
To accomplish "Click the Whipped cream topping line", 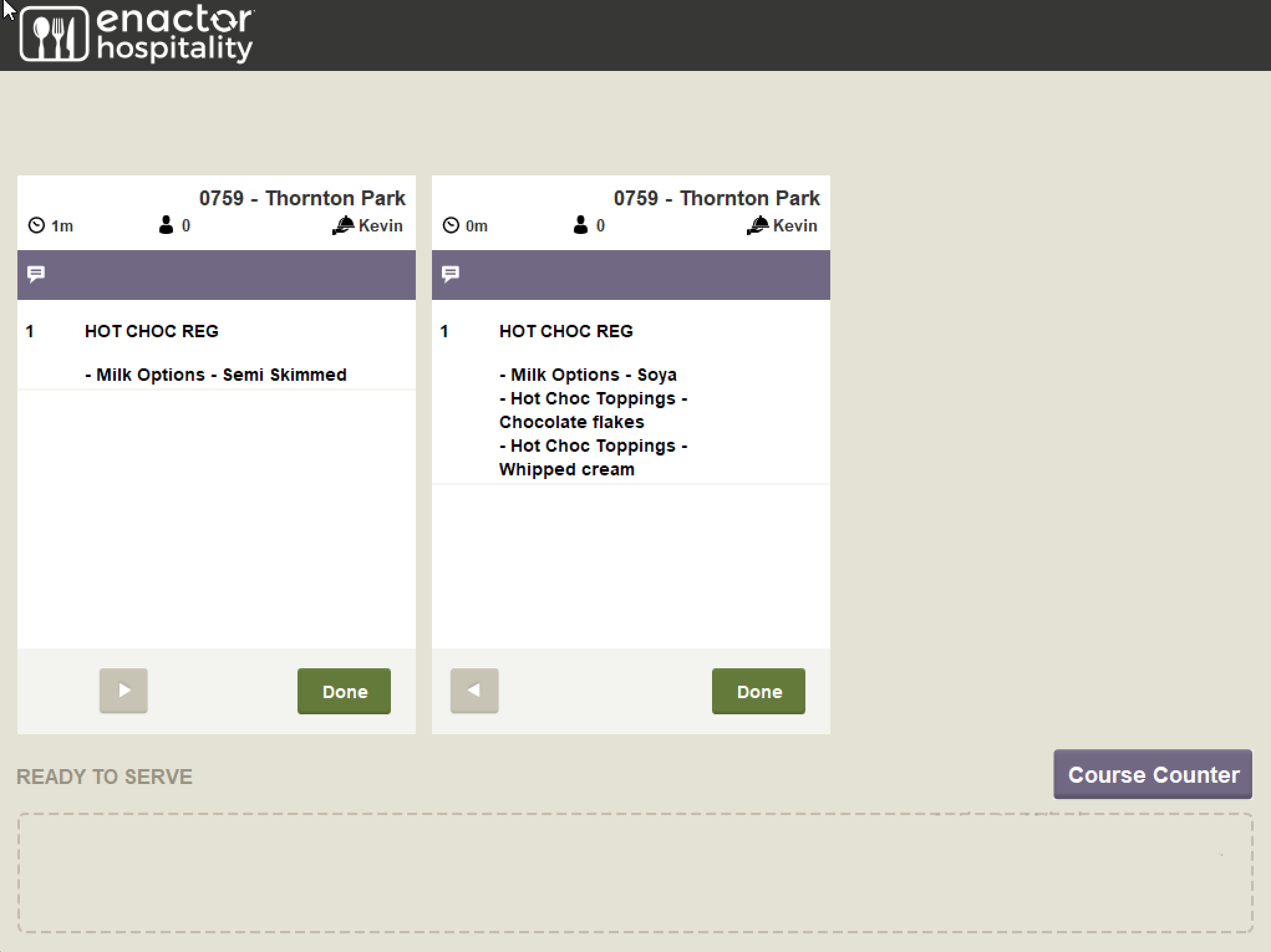I will (x=566, y=469).
